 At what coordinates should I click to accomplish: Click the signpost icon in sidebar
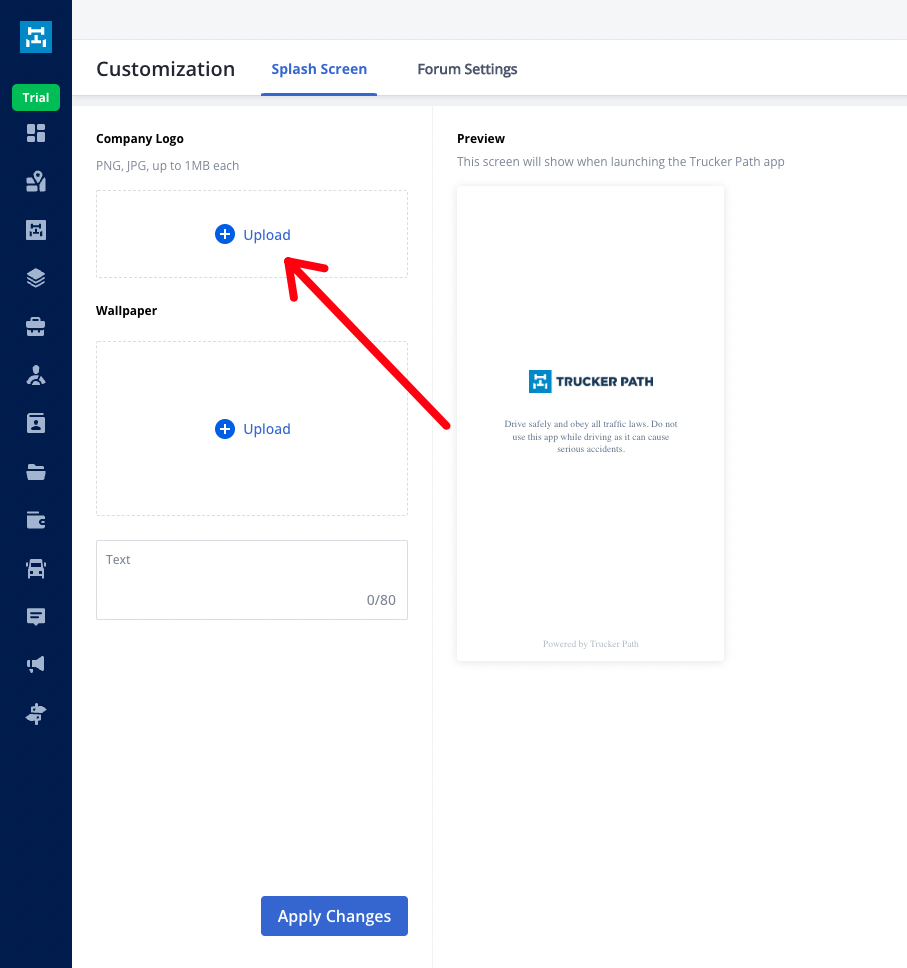[x=36, y=714]
